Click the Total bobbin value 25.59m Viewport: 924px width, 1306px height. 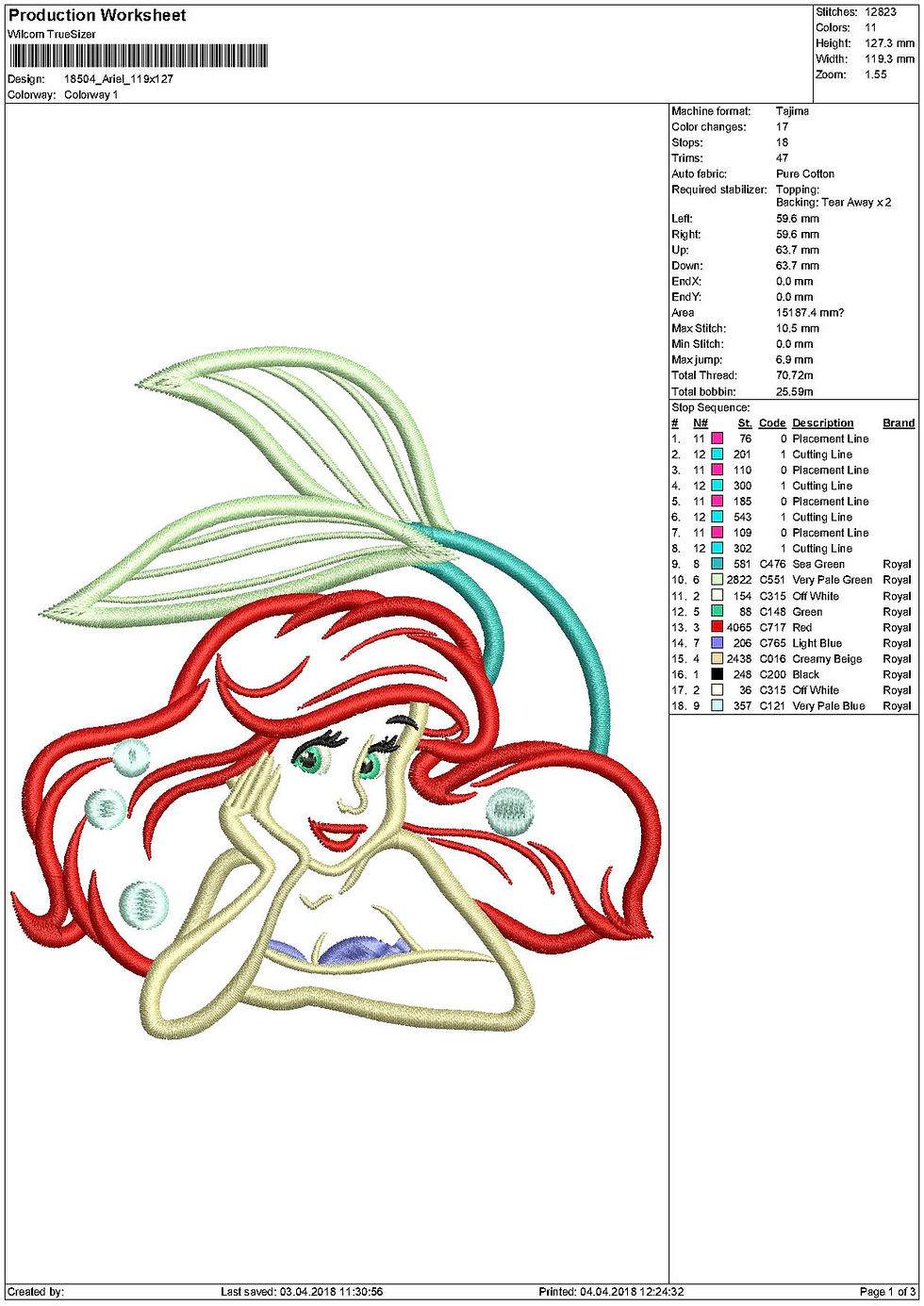(795, 391)
